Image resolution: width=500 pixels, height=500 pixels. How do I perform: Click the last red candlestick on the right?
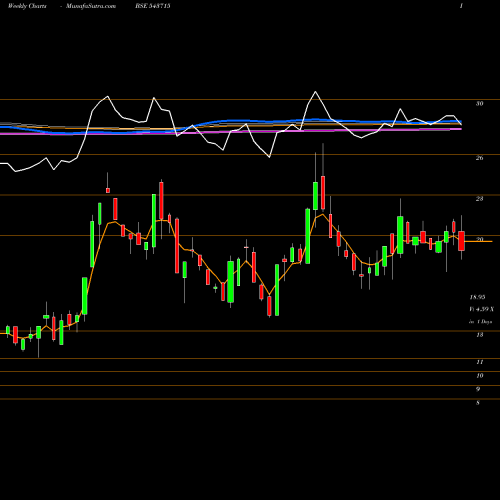coord(461,241)
